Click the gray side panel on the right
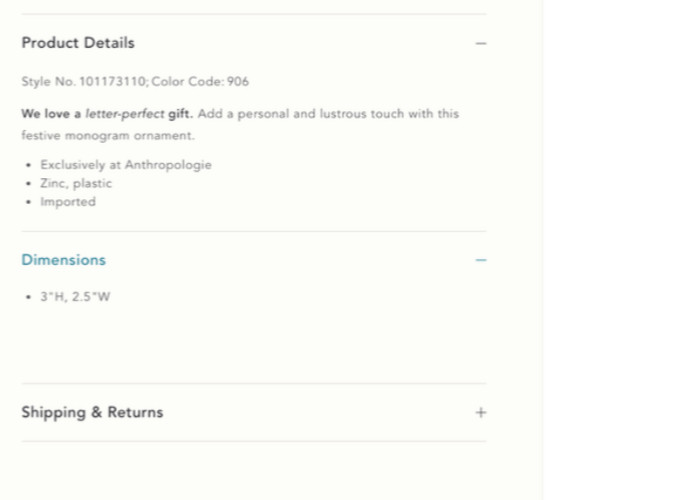The height and width of the screenshot is (500, 697). click(618, 250)
